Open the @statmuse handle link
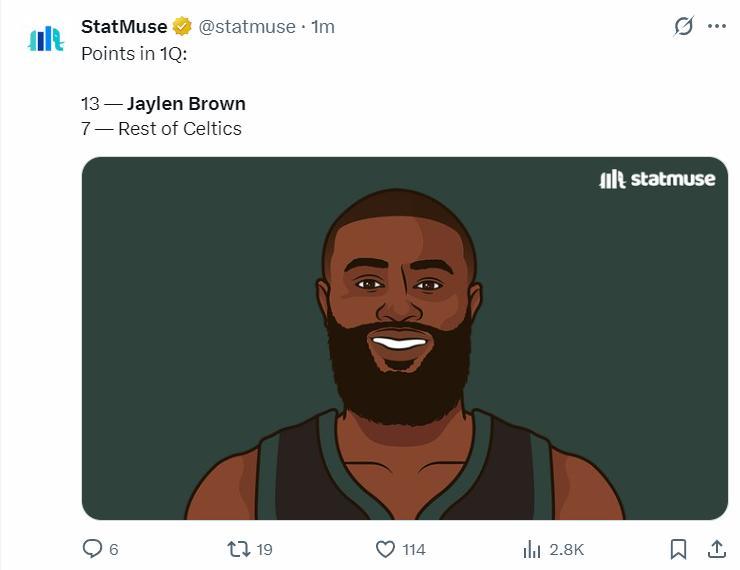The height and width of the screenshot is (570, 740). (x=246, y=27)
